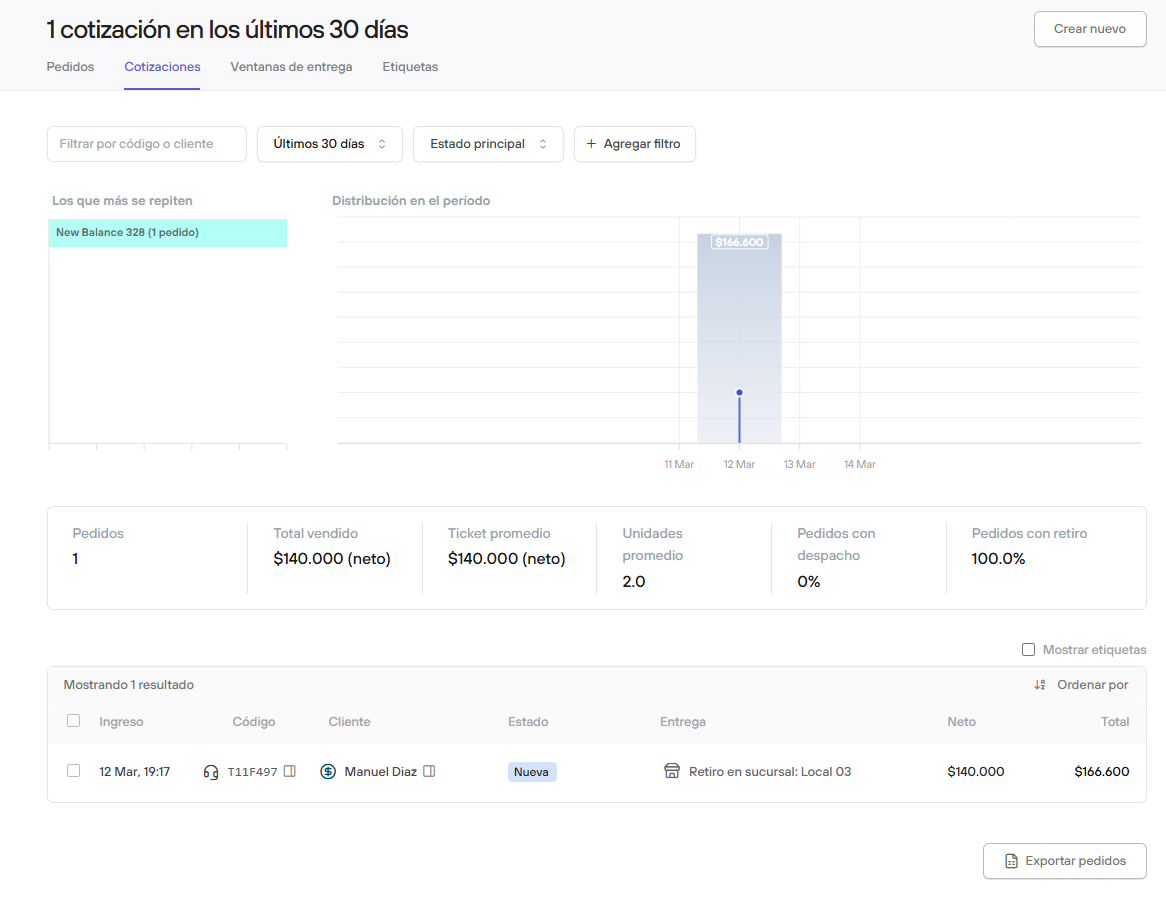The width and height of the screenshot is (1166, 899).
Task: Enable the Mostrar etiquetas checkbox
Action: pos(1028,649)
